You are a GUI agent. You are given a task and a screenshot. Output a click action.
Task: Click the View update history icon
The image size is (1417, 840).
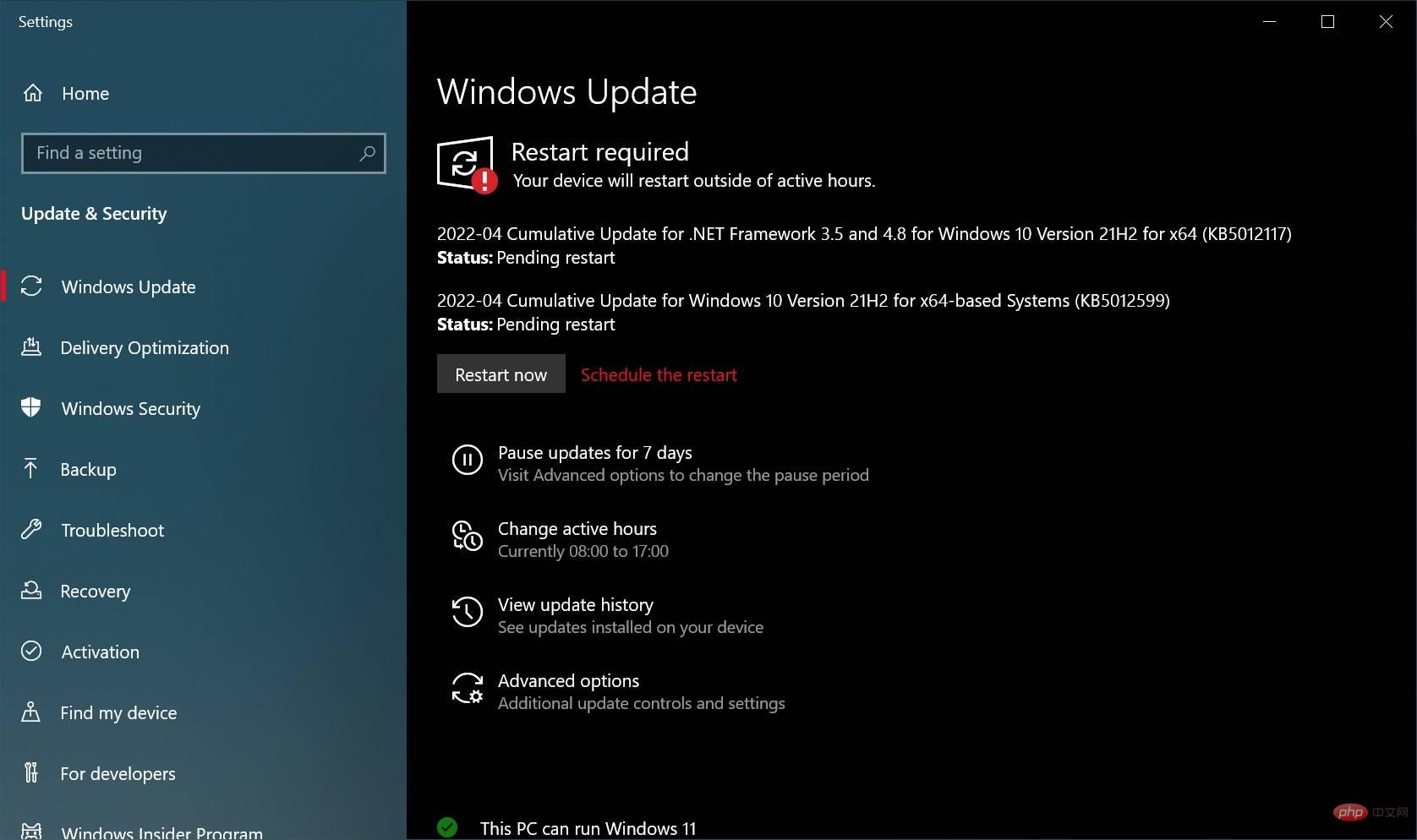click(x=468, y=612)
